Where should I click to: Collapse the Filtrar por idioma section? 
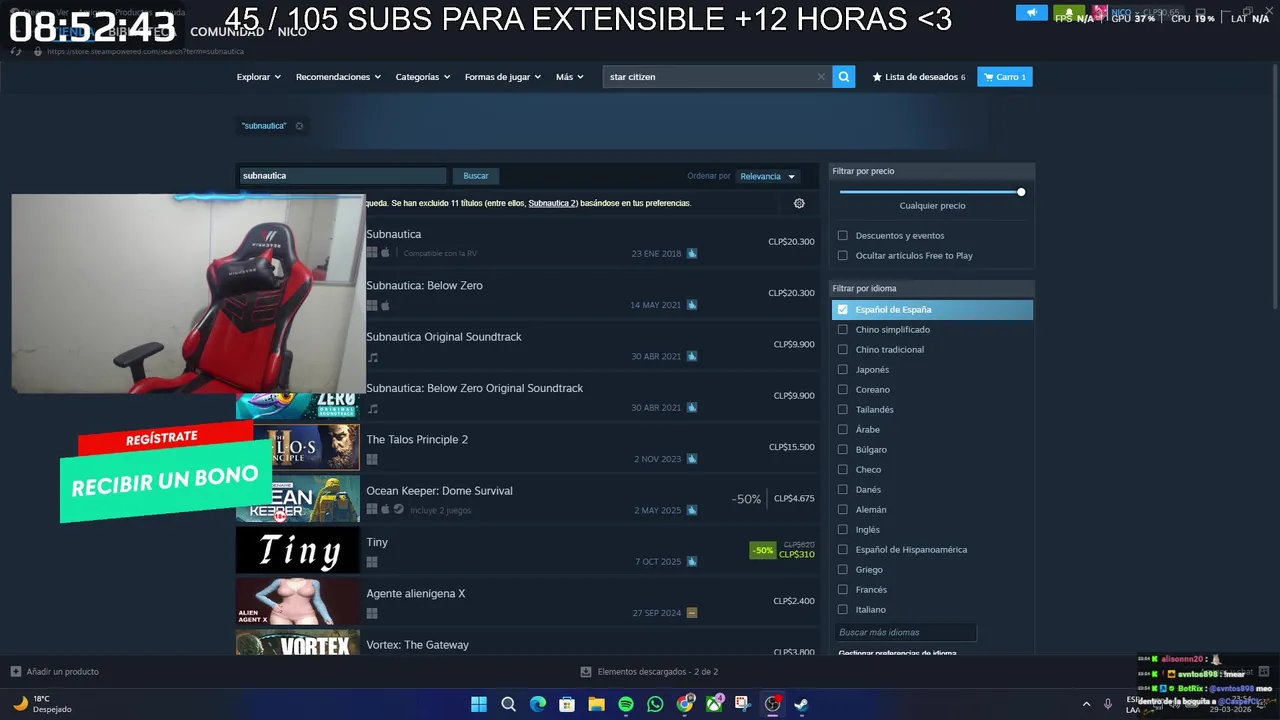tap(932, 288)
